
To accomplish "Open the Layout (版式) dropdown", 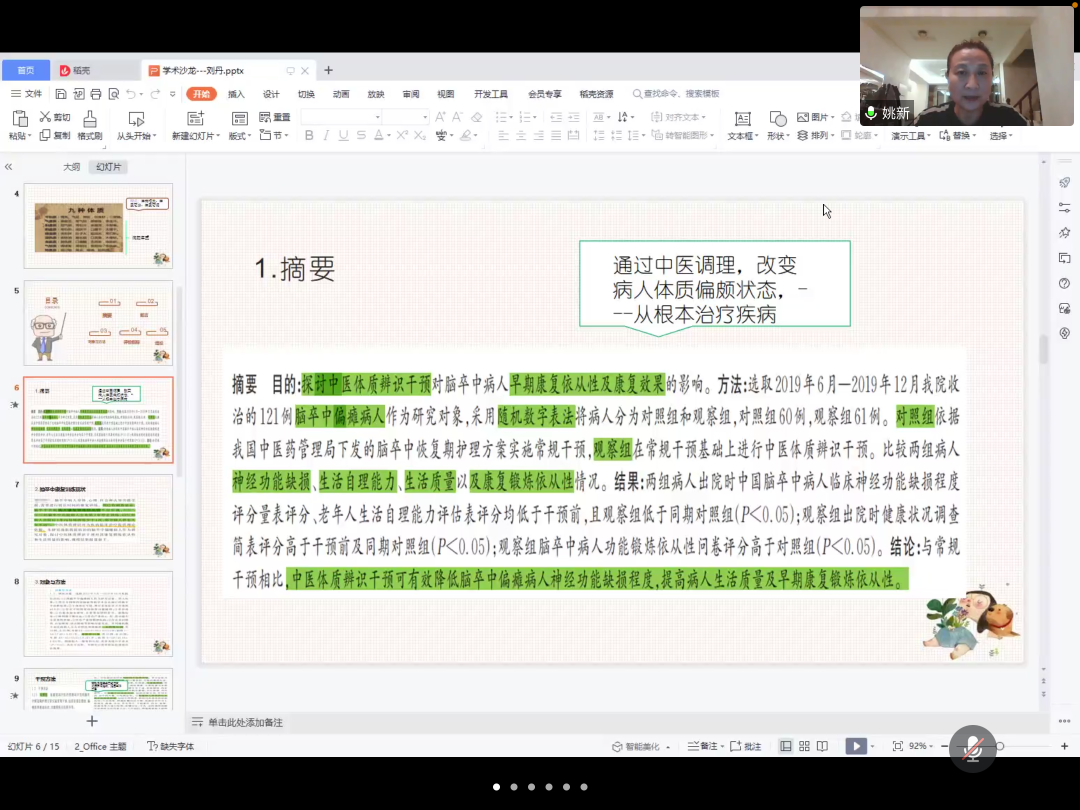I will click(241, 136).
